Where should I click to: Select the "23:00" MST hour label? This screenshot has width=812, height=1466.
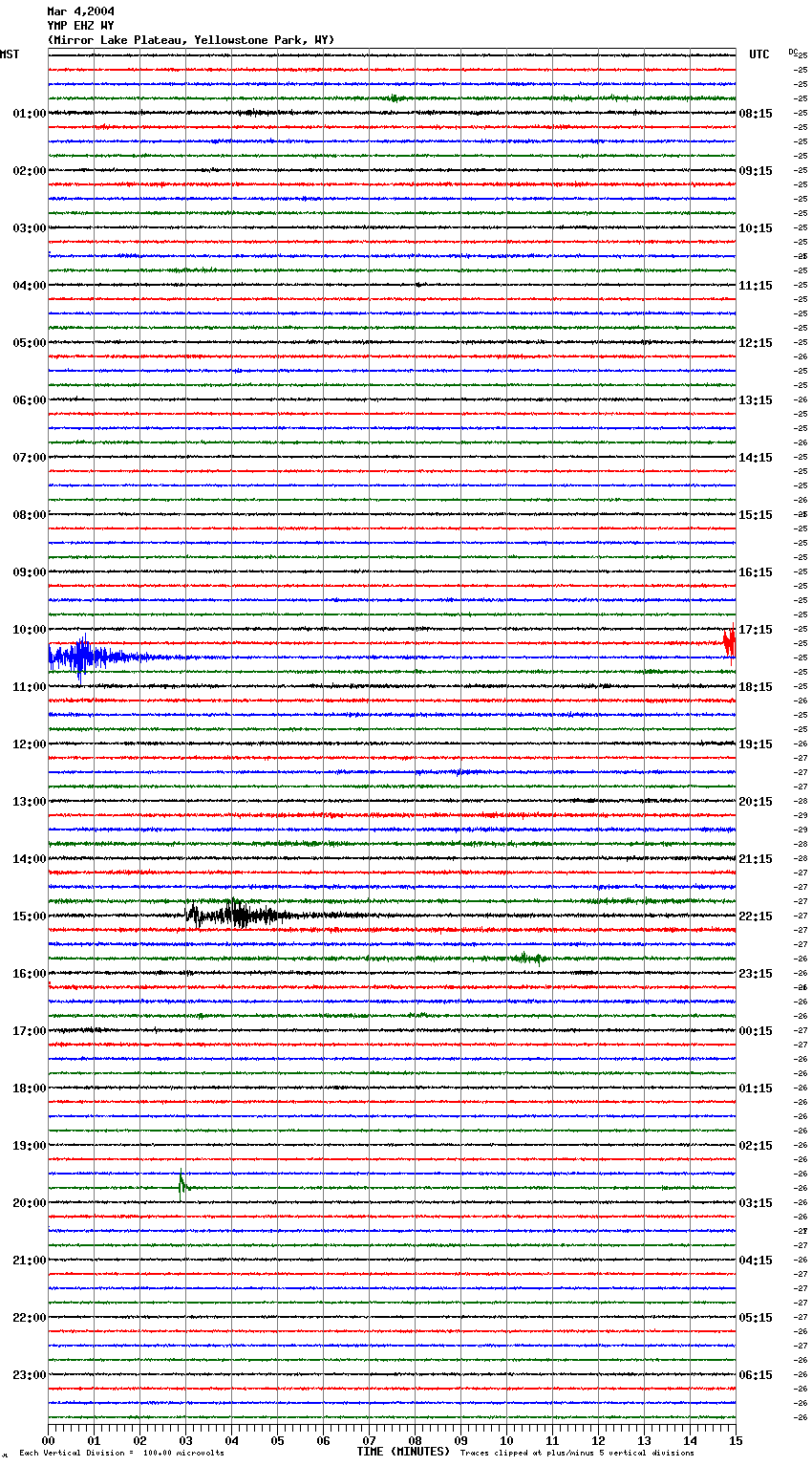tap(30, 1375)
